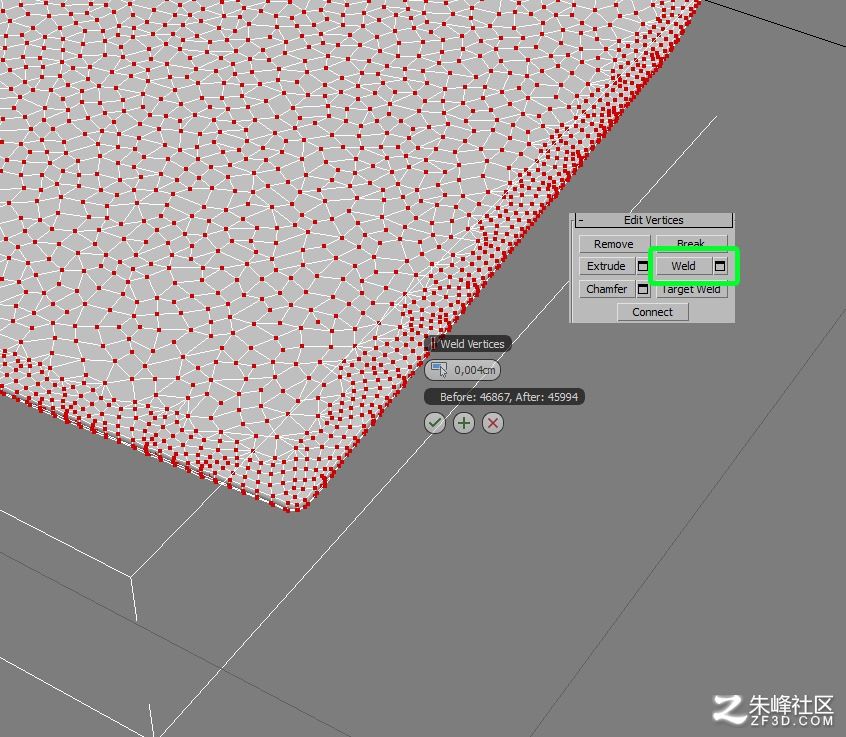Apply and continue with plus icon

[x=464, y=423]
